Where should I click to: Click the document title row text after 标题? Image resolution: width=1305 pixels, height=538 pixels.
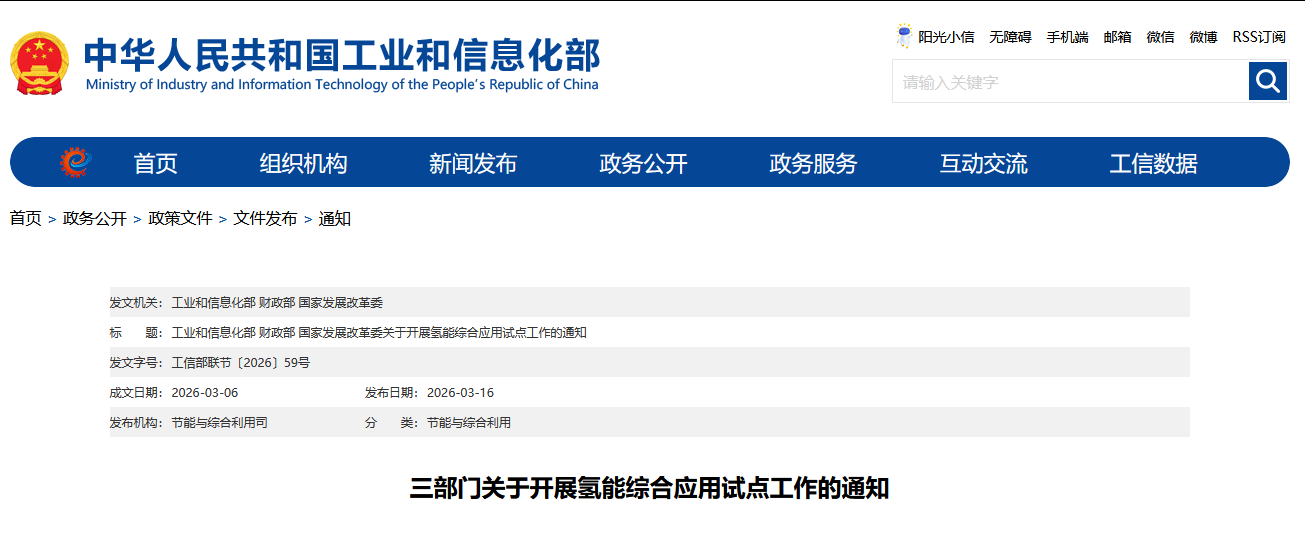tap(379, 333)
